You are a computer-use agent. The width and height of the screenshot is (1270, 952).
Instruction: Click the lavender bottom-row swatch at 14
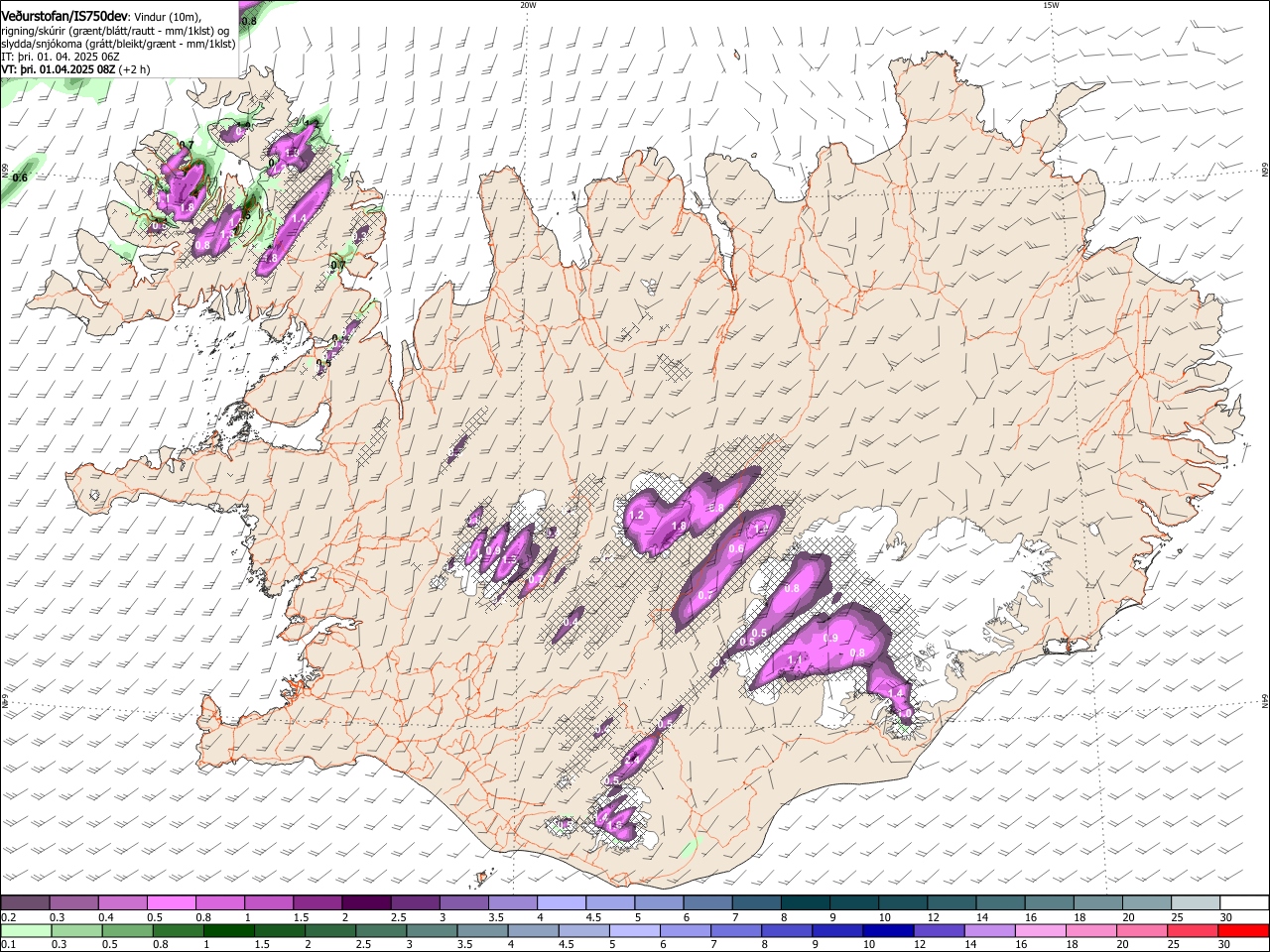point(988,931)
